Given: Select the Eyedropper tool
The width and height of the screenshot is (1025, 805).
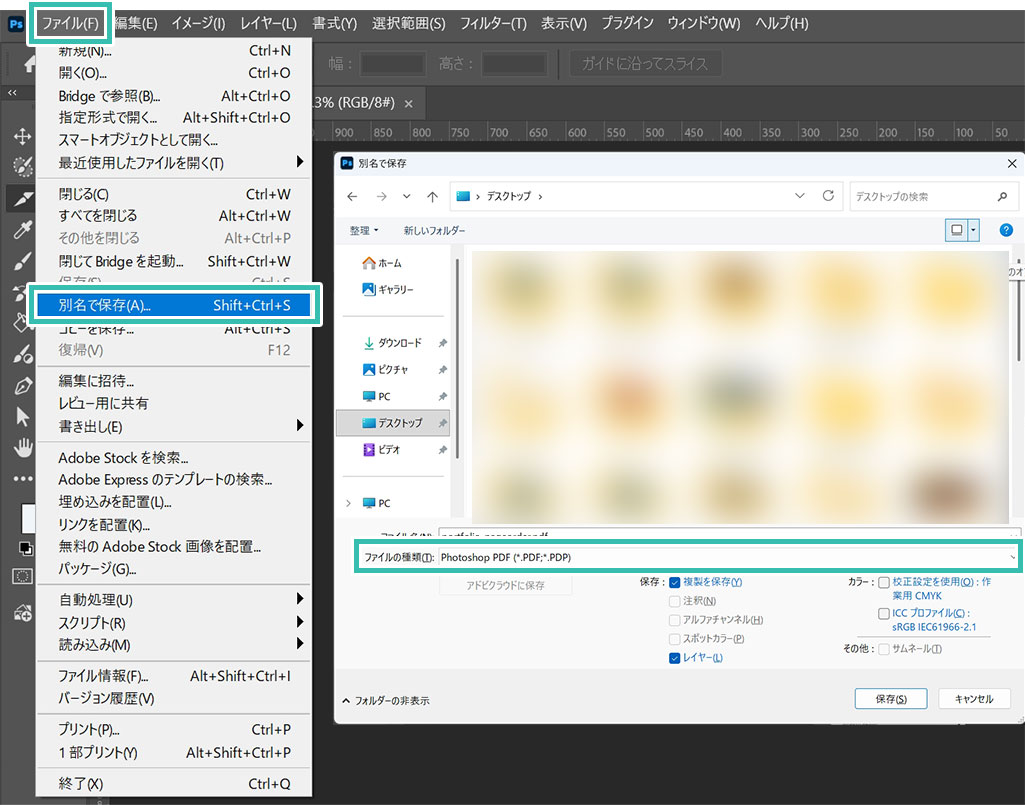Looking at the screenshot, I should point(21,231).
